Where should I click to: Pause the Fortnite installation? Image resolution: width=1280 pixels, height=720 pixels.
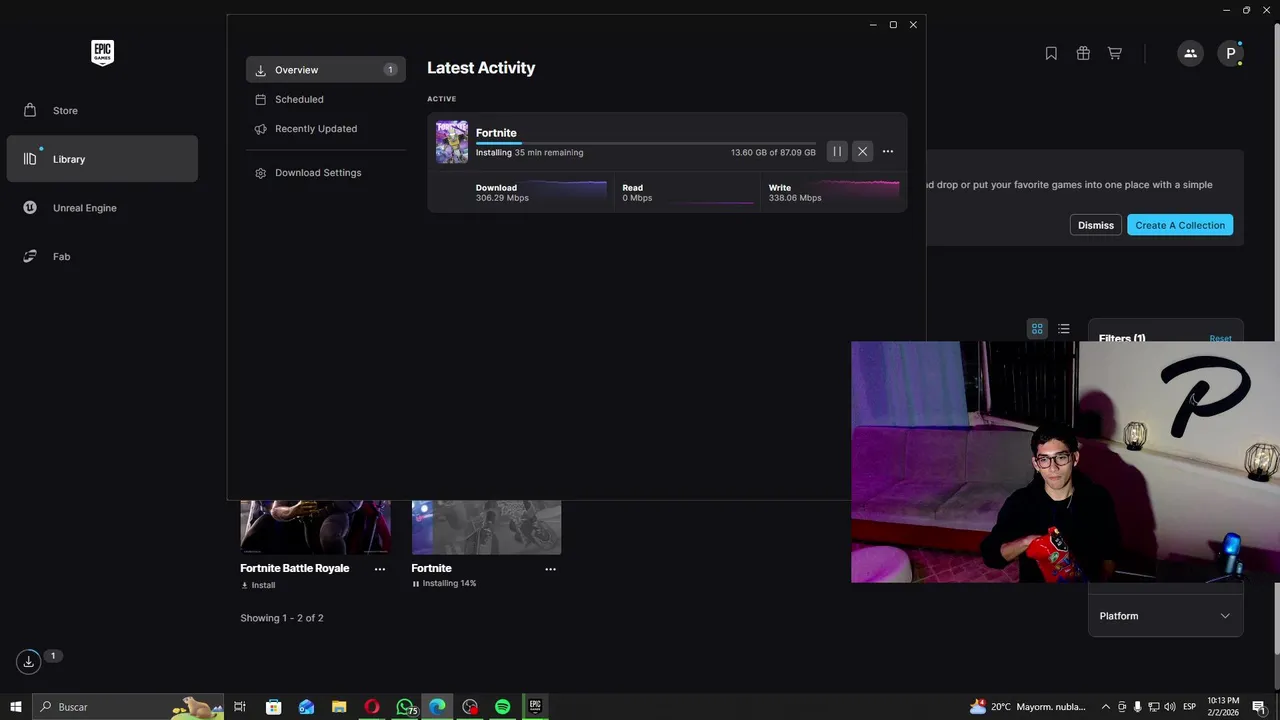point(837,151)
